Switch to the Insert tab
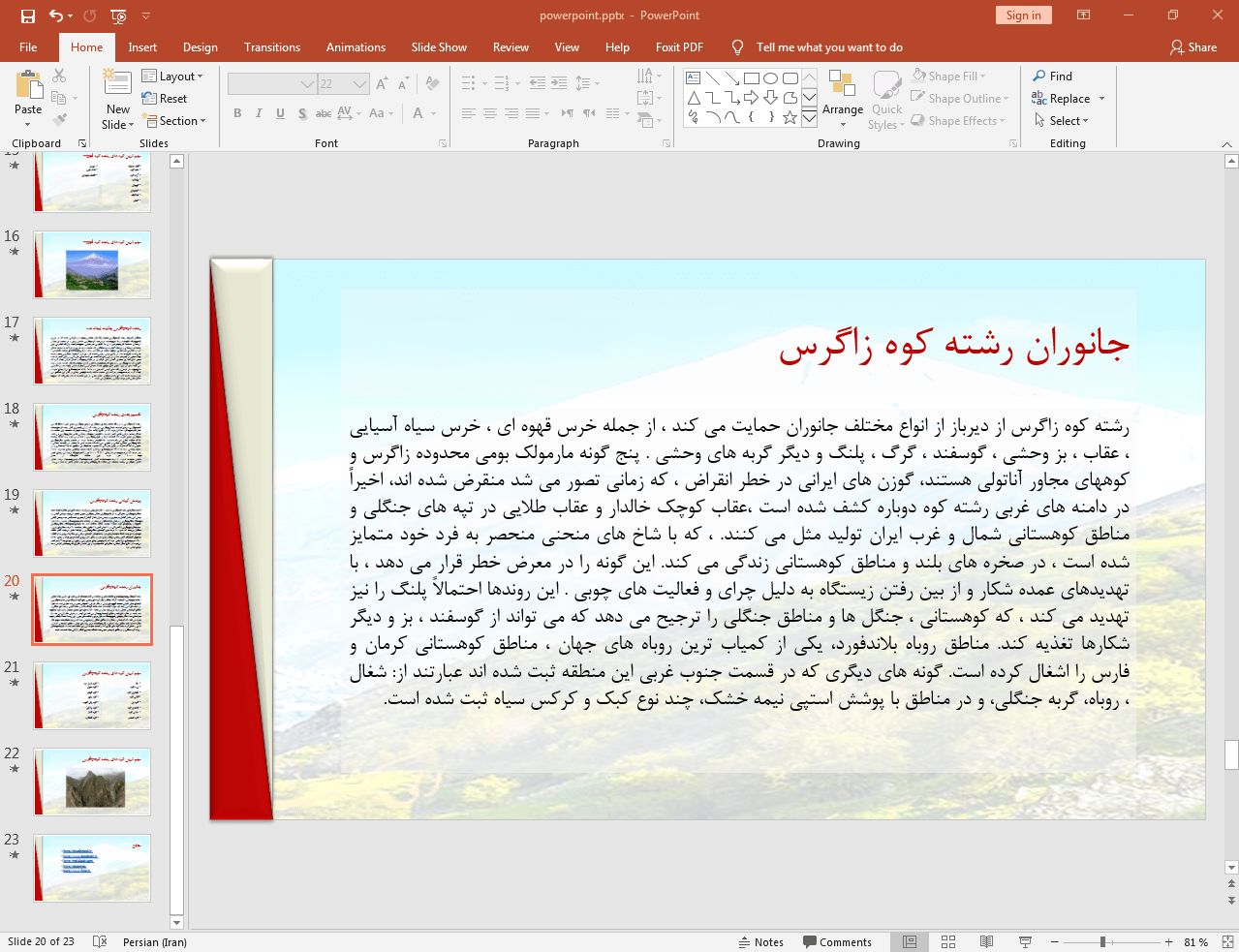The image size is (1239, 952). (x=142, y=46)
